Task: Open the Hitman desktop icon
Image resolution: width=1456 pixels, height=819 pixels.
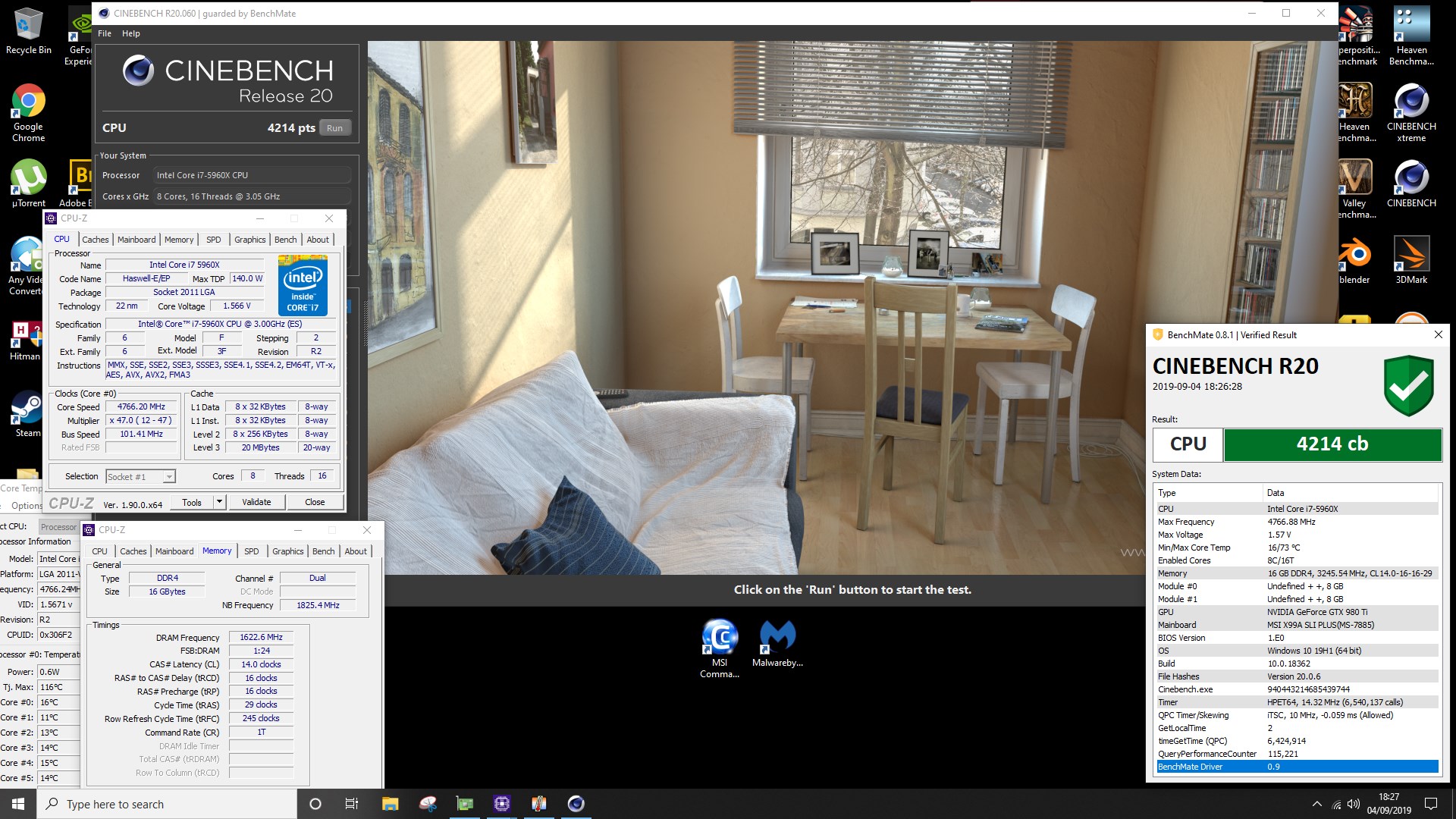Action: pyautogui.click(x=25, y=340)
